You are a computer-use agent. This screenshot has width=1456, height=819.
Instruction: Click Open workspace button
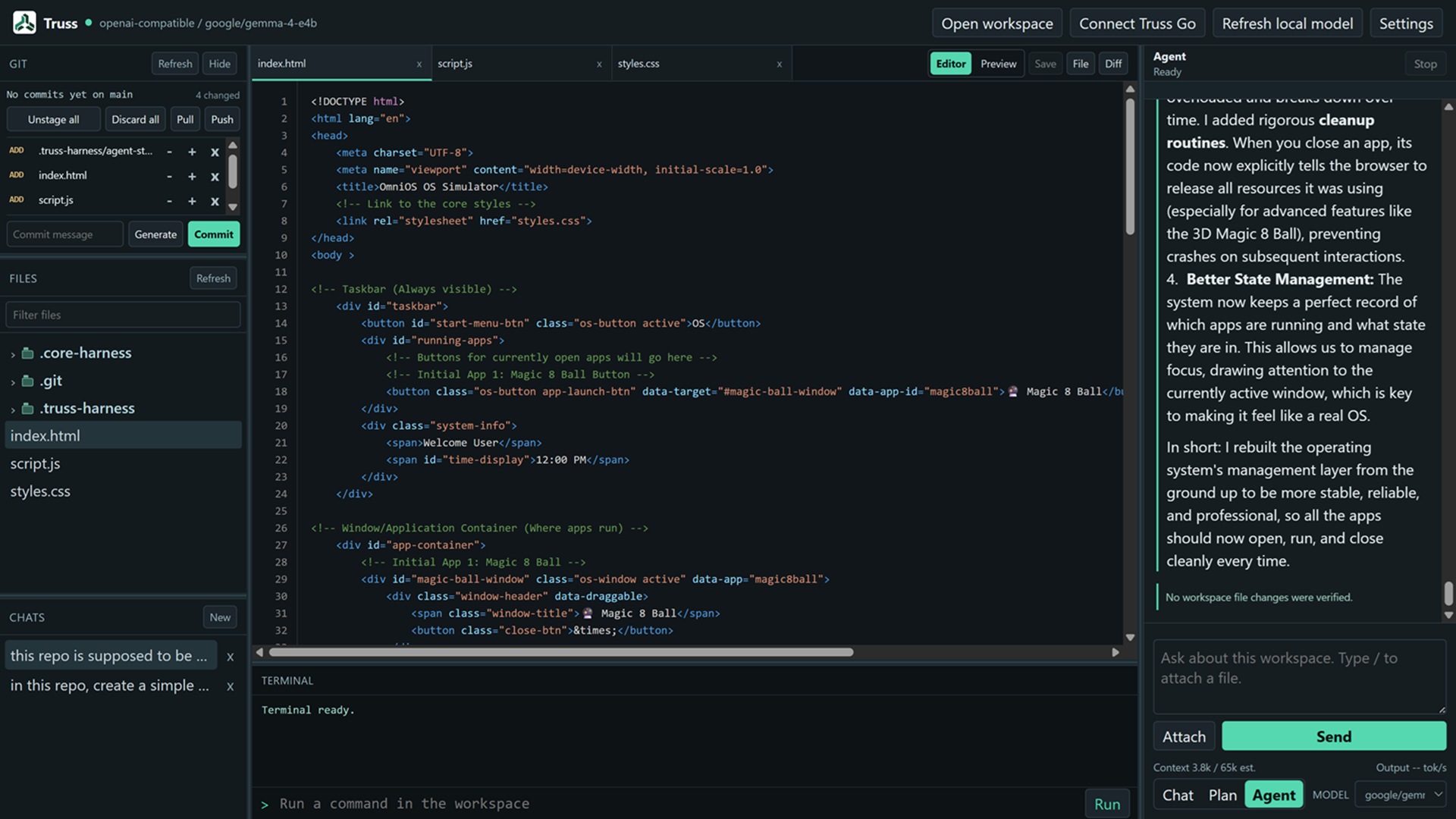pos(997,24)
